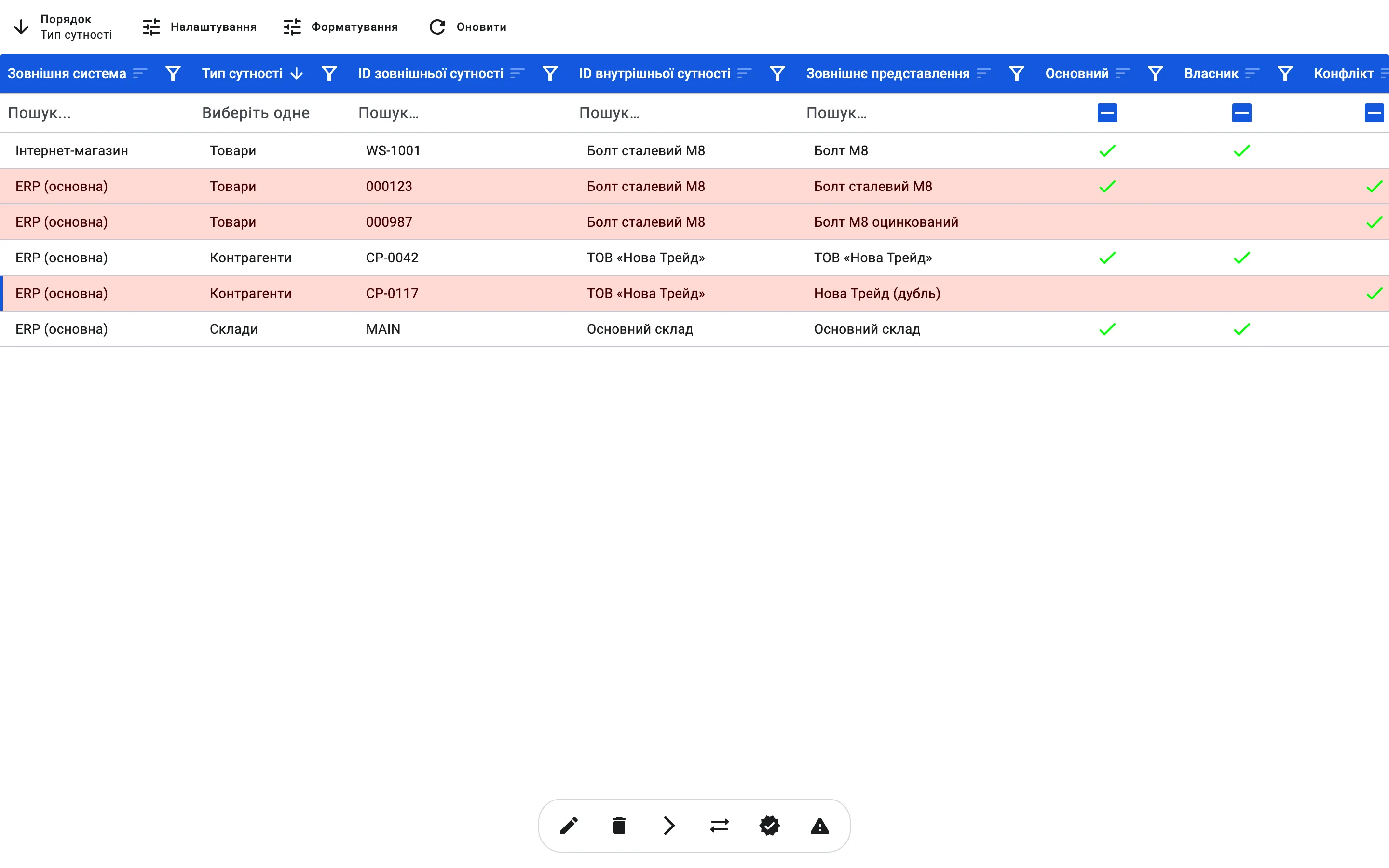Click the warning triangle icon in bottom toolbar
Image resolution: width=1389 pixels, height=868 pixels.
point(819,826)
